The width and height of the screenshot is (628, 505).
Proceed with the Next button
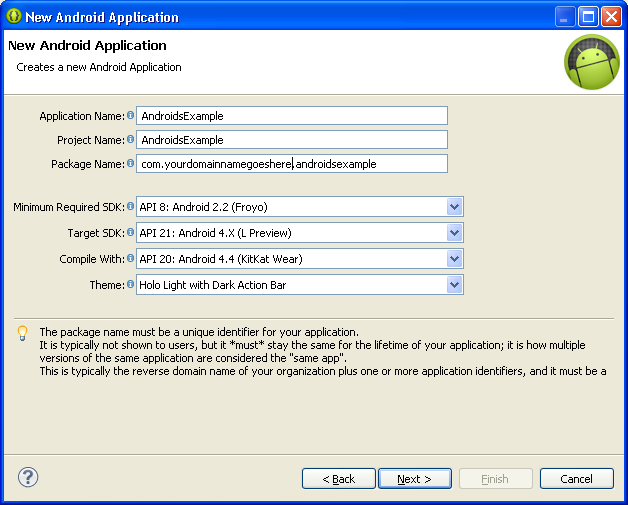pos(415,479)
